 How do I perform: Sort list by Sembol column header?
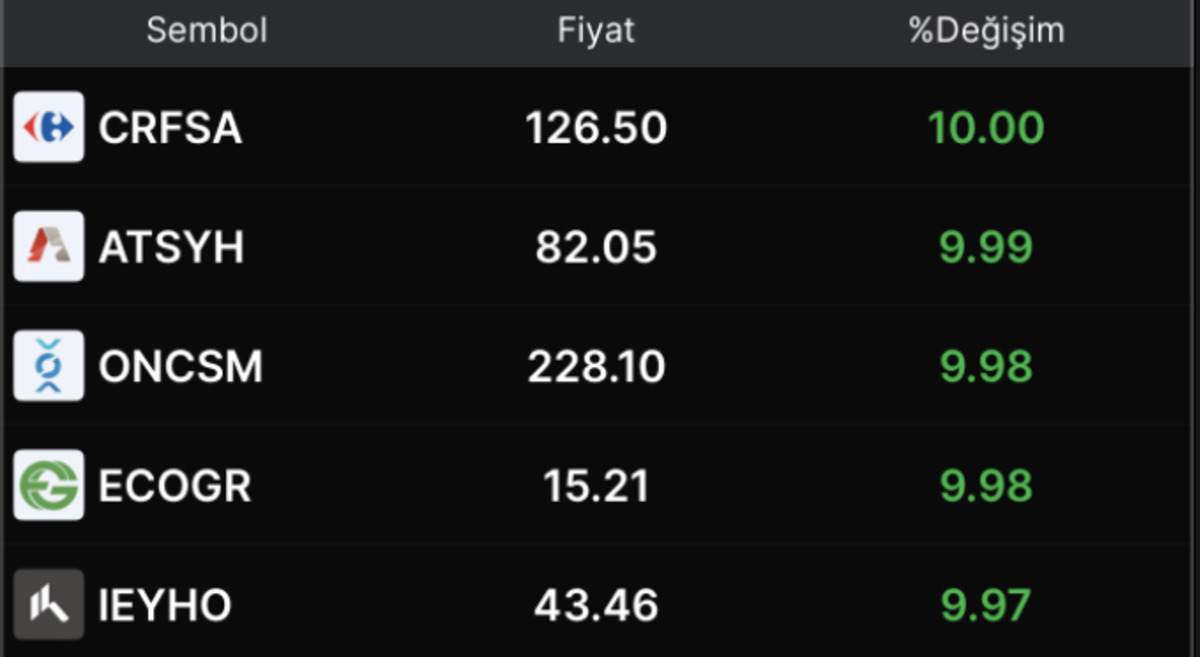pyautogui.click(x=207, y=30)
